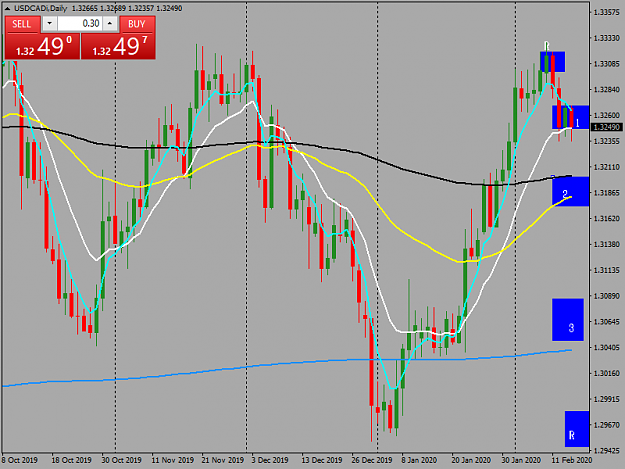Click the 11 Nov 2019 date label
This screenshot has width=625, height=469.
click(x=172, y=460)
